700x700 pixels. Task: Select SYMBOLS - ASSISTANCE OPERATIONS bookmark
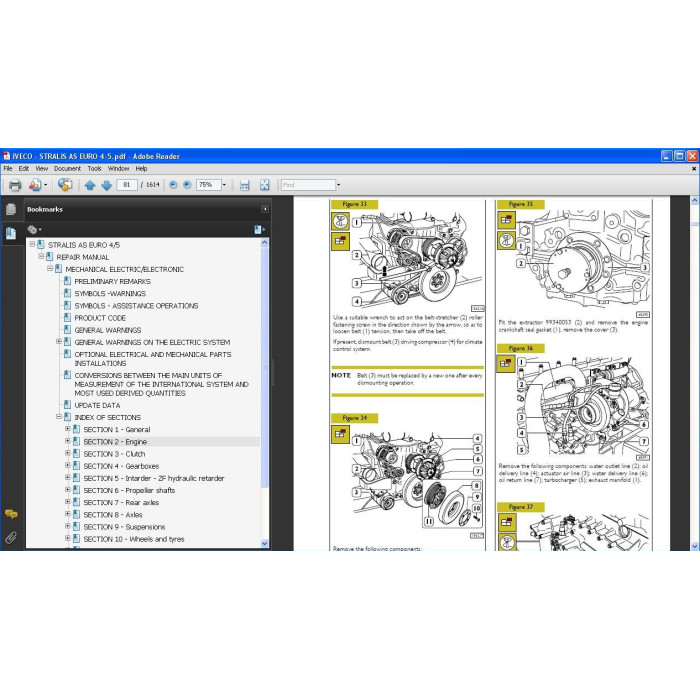tap(136, 306)
